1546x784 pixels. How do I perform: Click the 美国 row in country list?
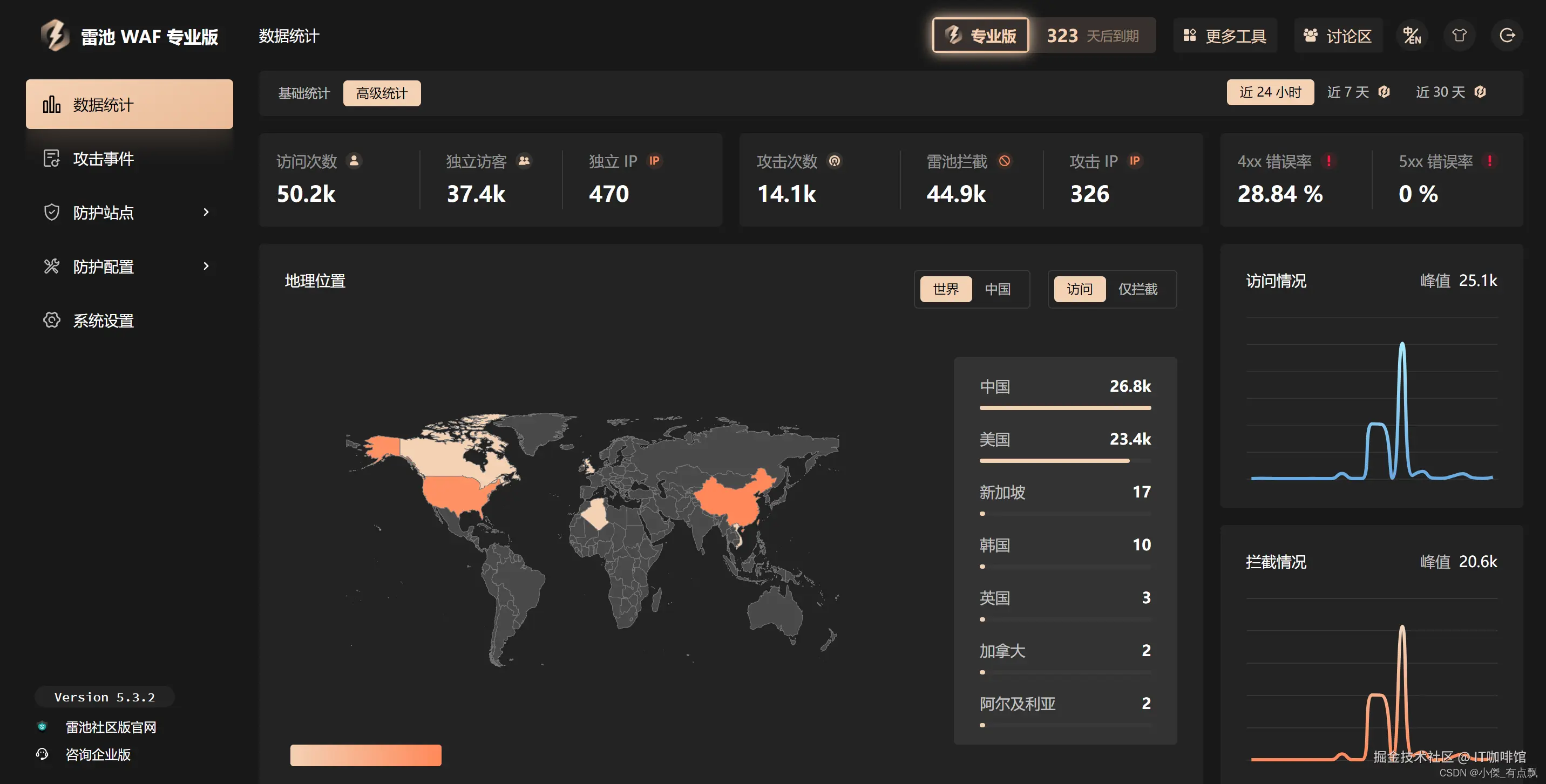pos(1064,445)
